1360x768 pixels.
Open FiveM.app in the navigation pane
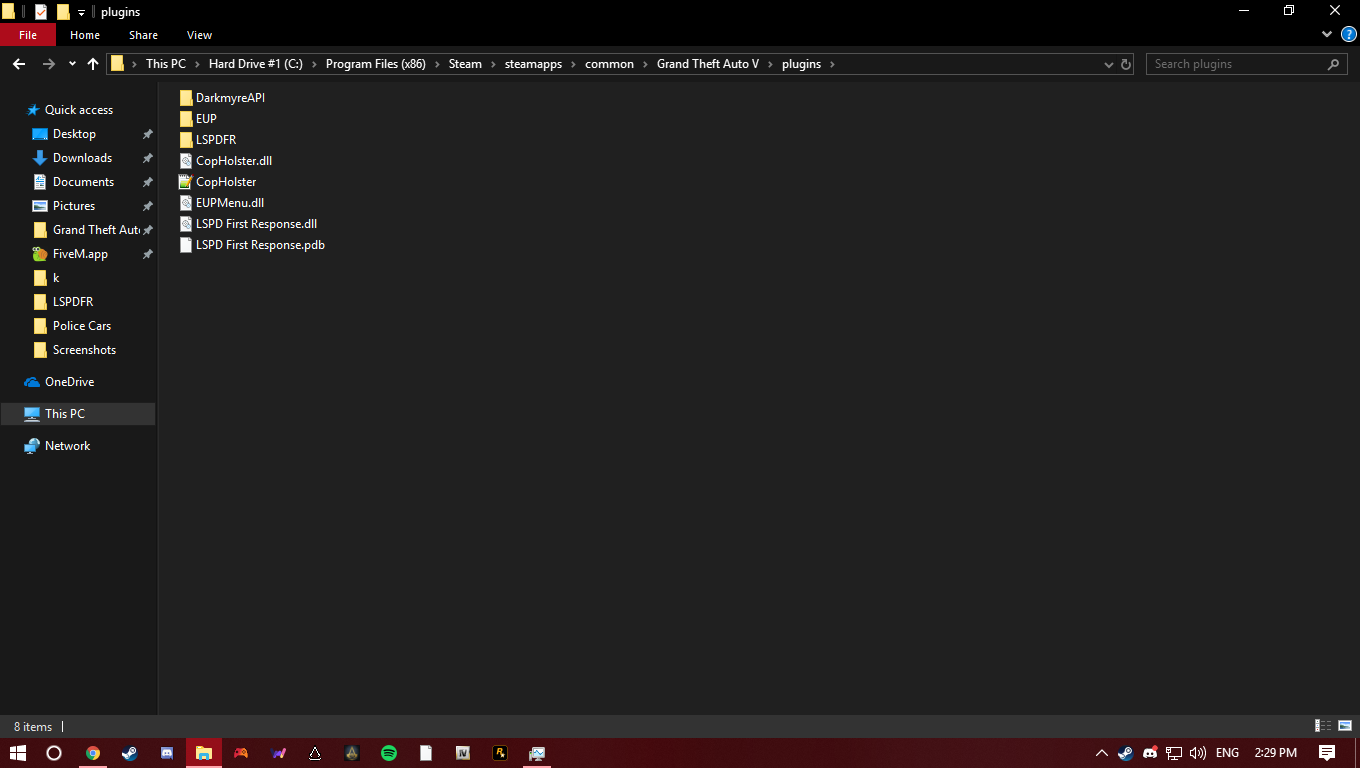pyautogui.click(x=80, y=254)
